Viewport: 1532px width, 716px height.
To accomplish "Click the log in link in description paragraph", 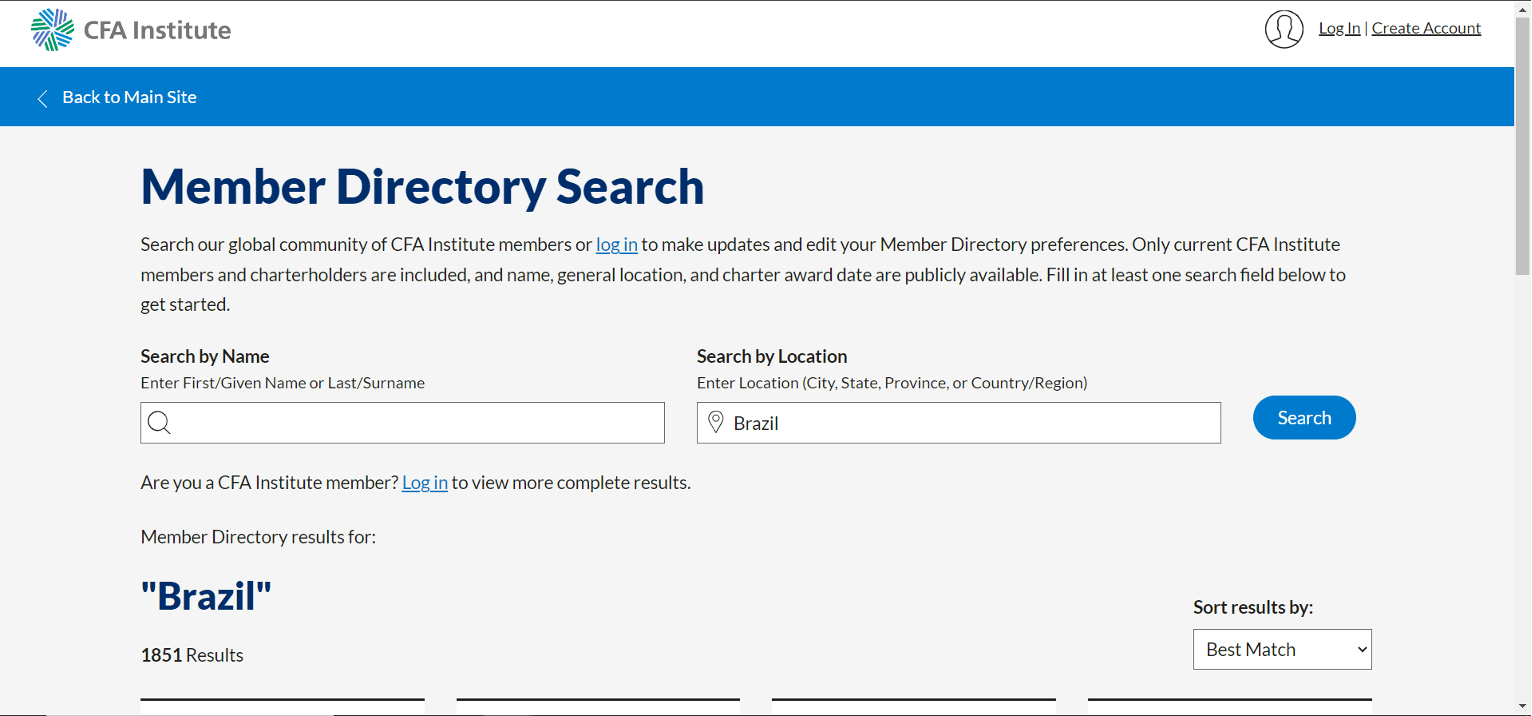I will pos(617,244).
